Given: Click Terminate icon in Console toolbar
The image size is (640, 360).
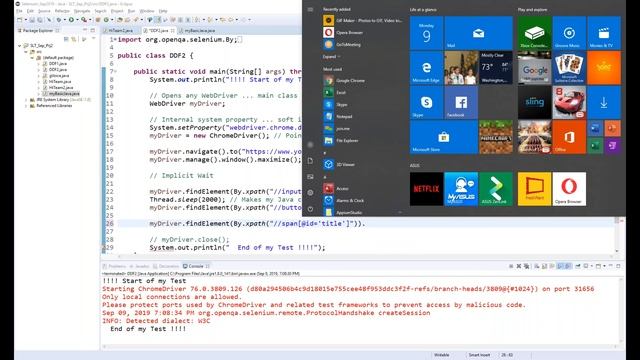Looking at the screenshot, I should [x=511, y=266].
